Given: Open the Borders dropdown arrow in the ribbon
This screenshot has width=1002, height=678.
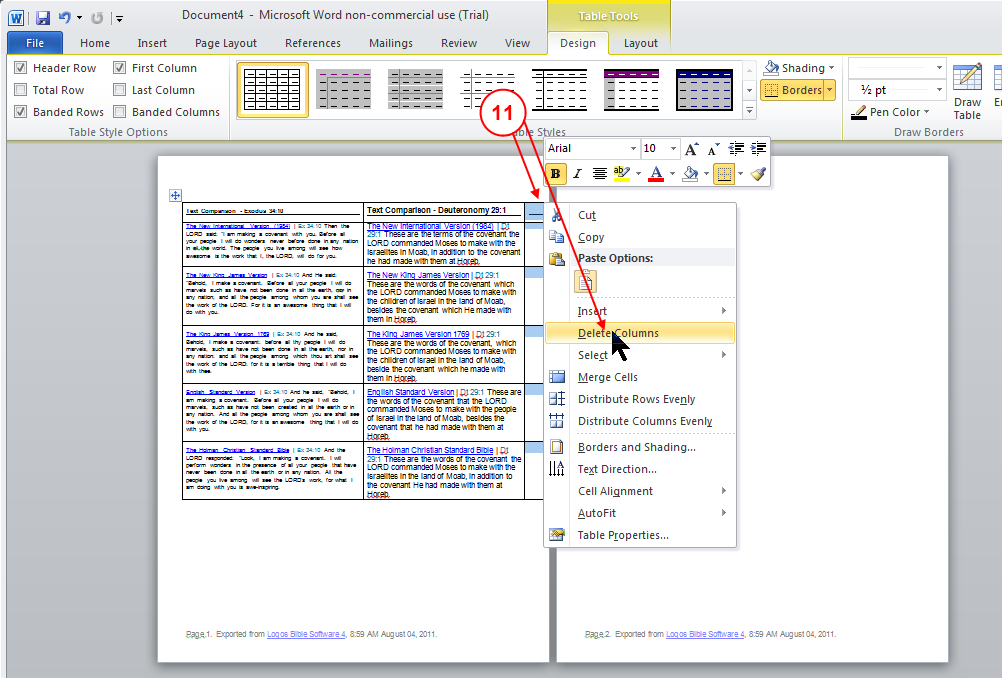Looking at the screenshot, I should [829, 90].
